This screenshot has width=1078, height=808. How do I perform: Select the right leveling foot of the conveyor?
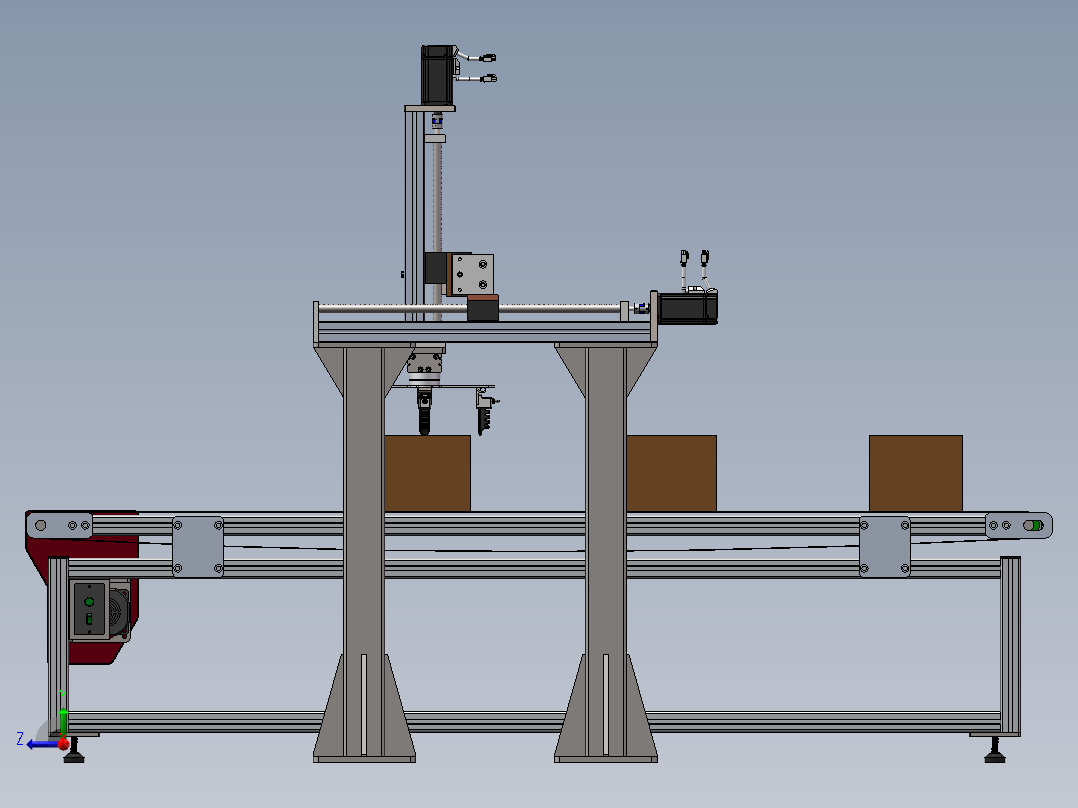coord(994,751)
